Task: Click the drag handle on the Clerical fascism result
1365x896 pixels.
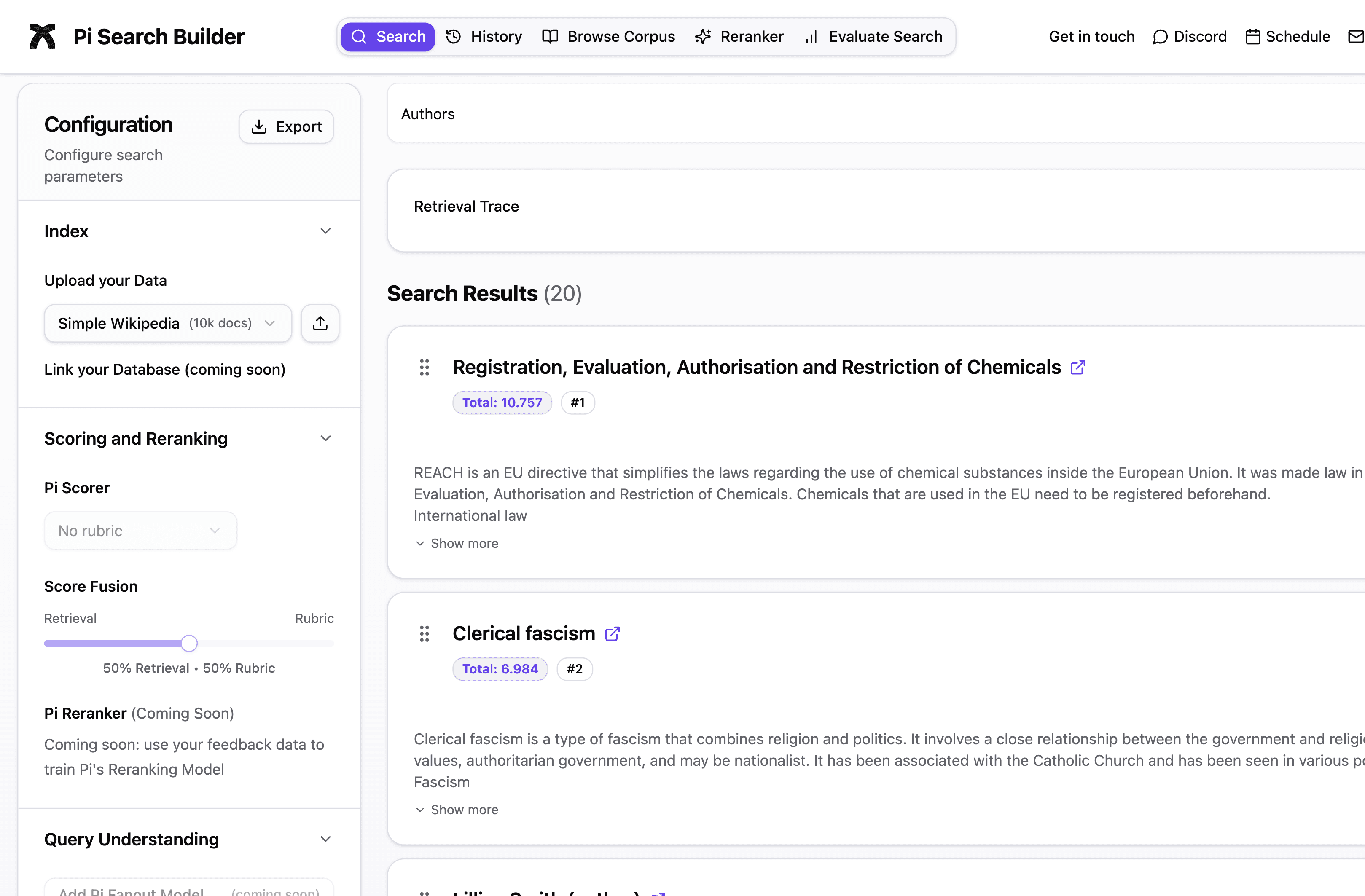Action: point(425,633)
